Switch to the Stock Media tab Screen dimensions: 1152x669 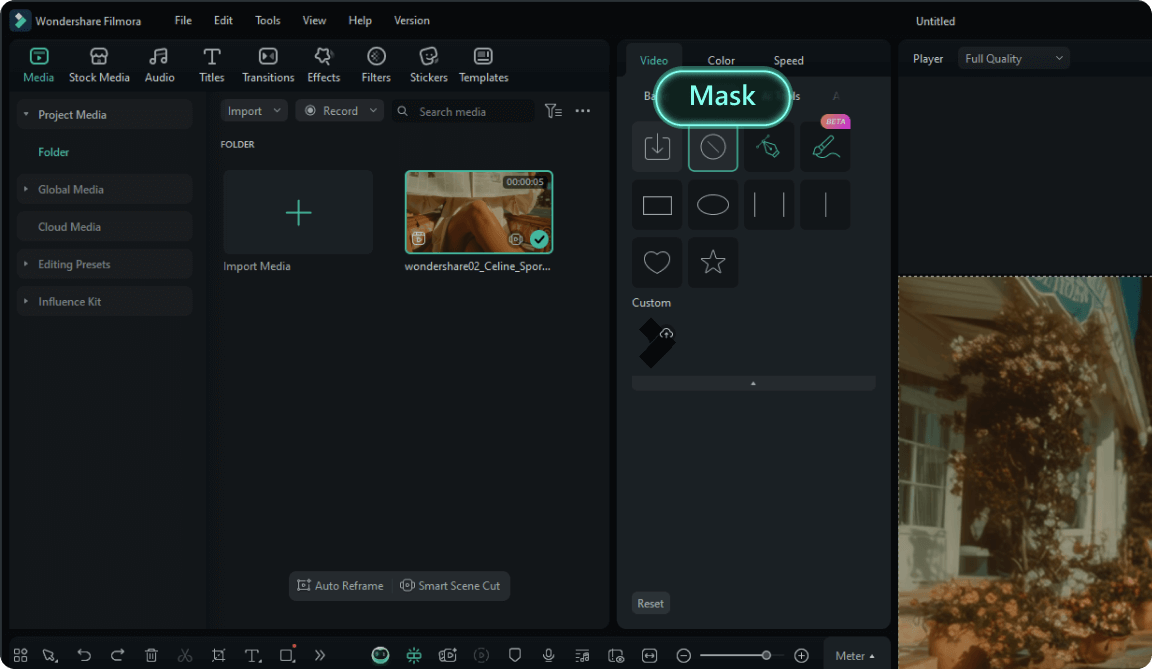(99, 64)
